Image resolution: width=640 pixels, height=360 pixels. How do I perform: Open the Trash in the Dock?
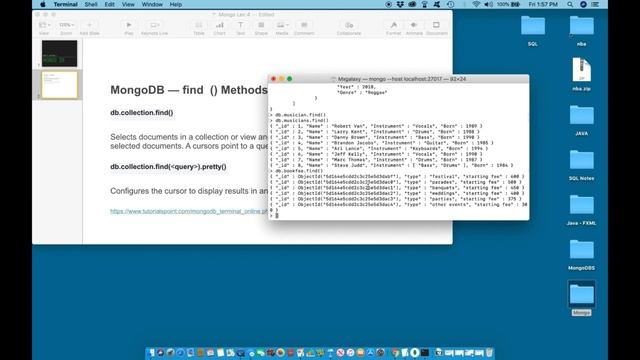pyautogui.click(x=489, y=353)
